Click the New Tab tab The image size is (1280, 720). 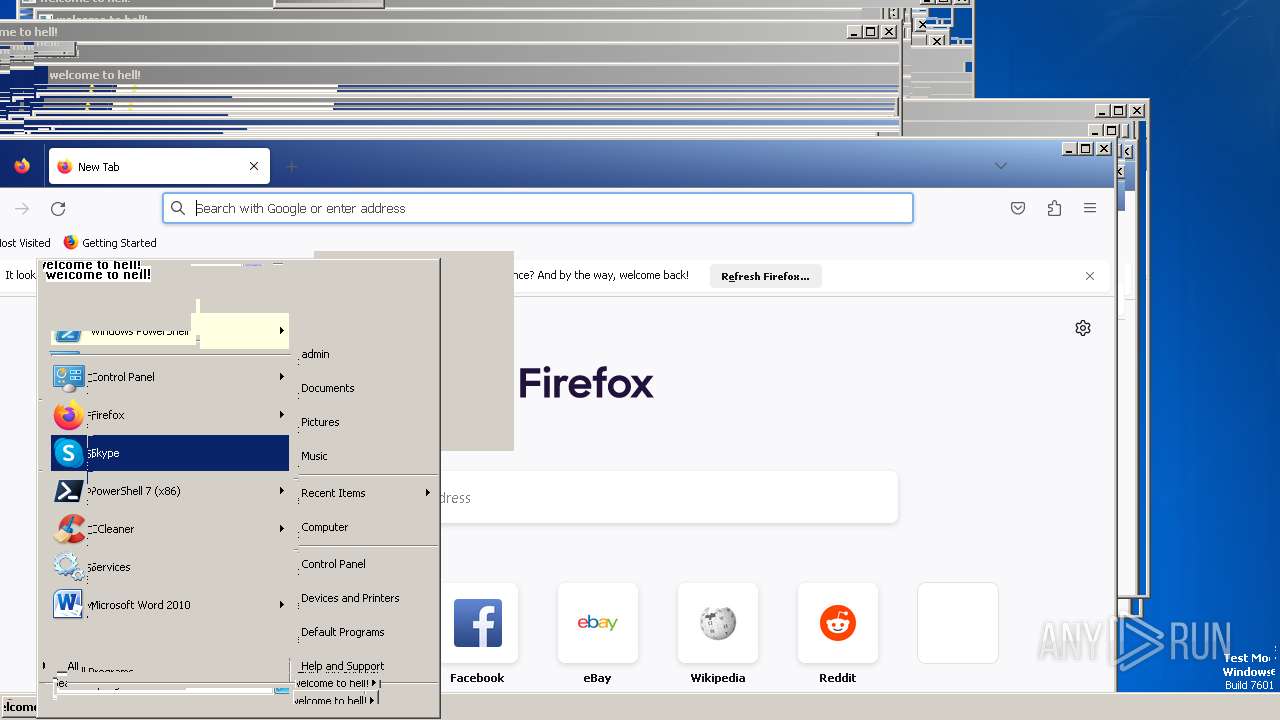158,166
